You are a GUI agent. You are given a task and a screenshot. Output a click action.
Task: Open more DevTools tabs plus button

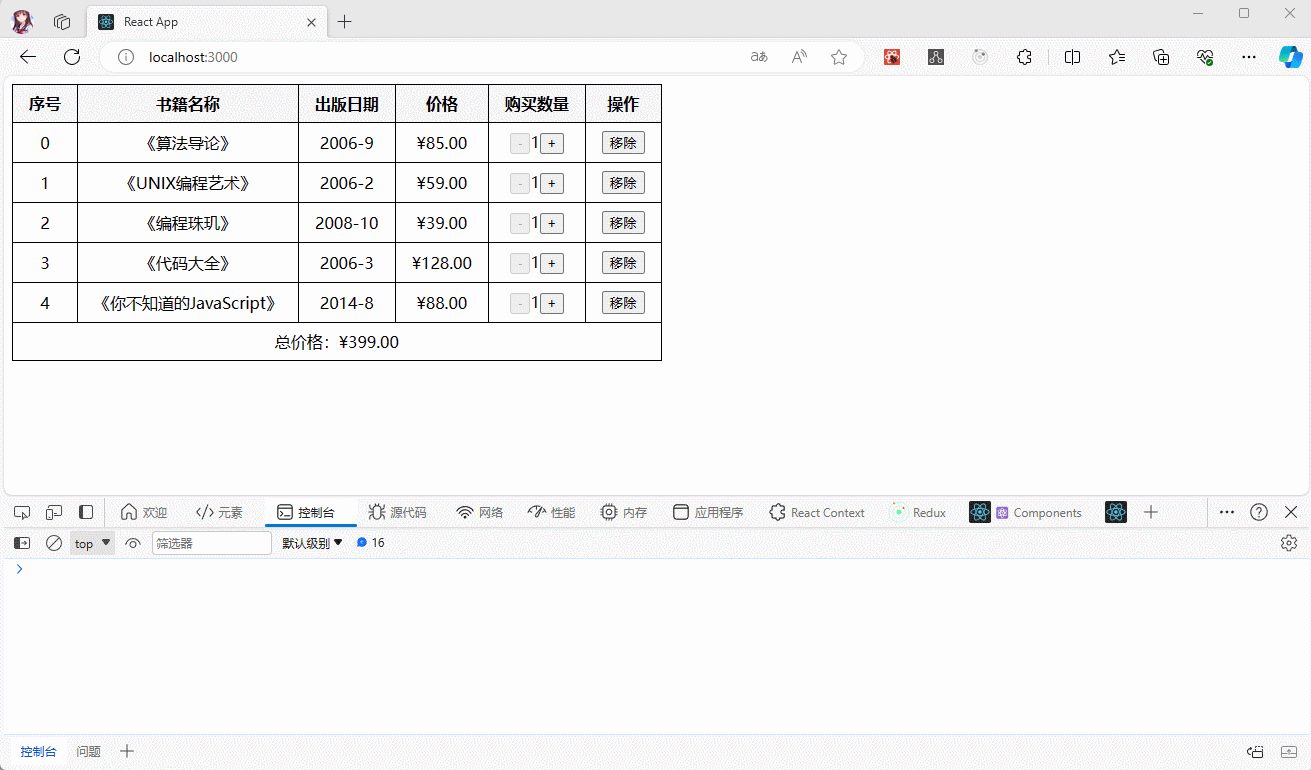tap(1151, 512)
